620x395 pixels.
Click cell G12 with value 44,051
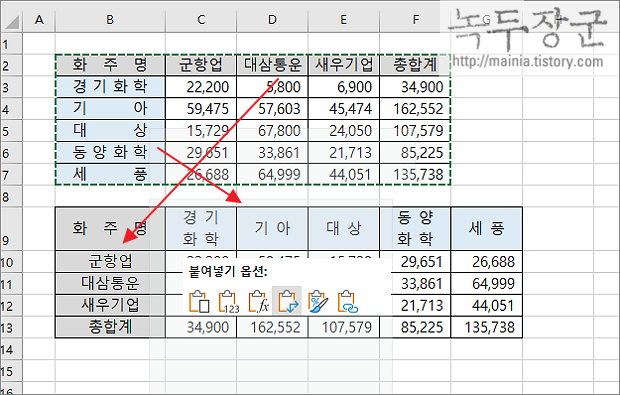tap(486, 305)
